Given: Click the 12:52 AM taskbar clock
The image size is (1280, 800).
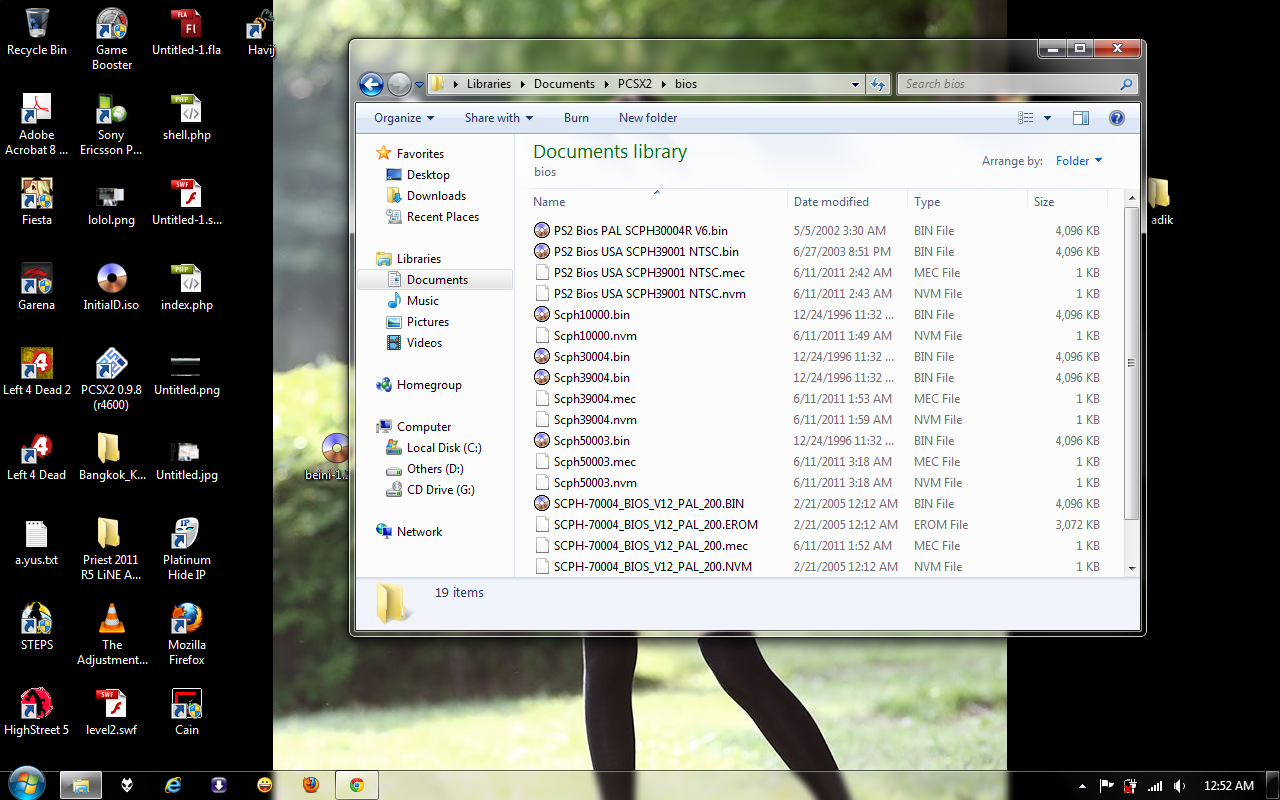Looking at the screenshot, I should (1228, 786).
